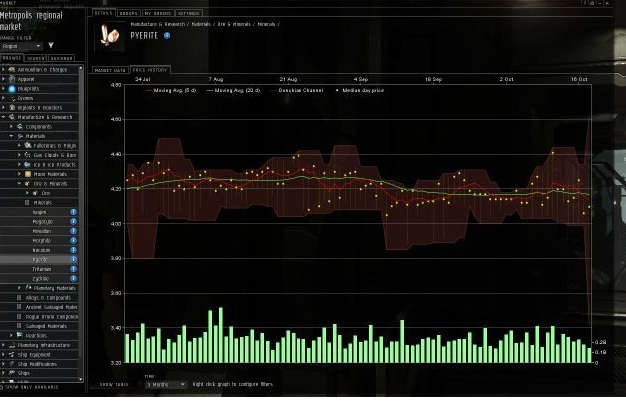Open info for Nocxium mineral

(x=73, y=250)
